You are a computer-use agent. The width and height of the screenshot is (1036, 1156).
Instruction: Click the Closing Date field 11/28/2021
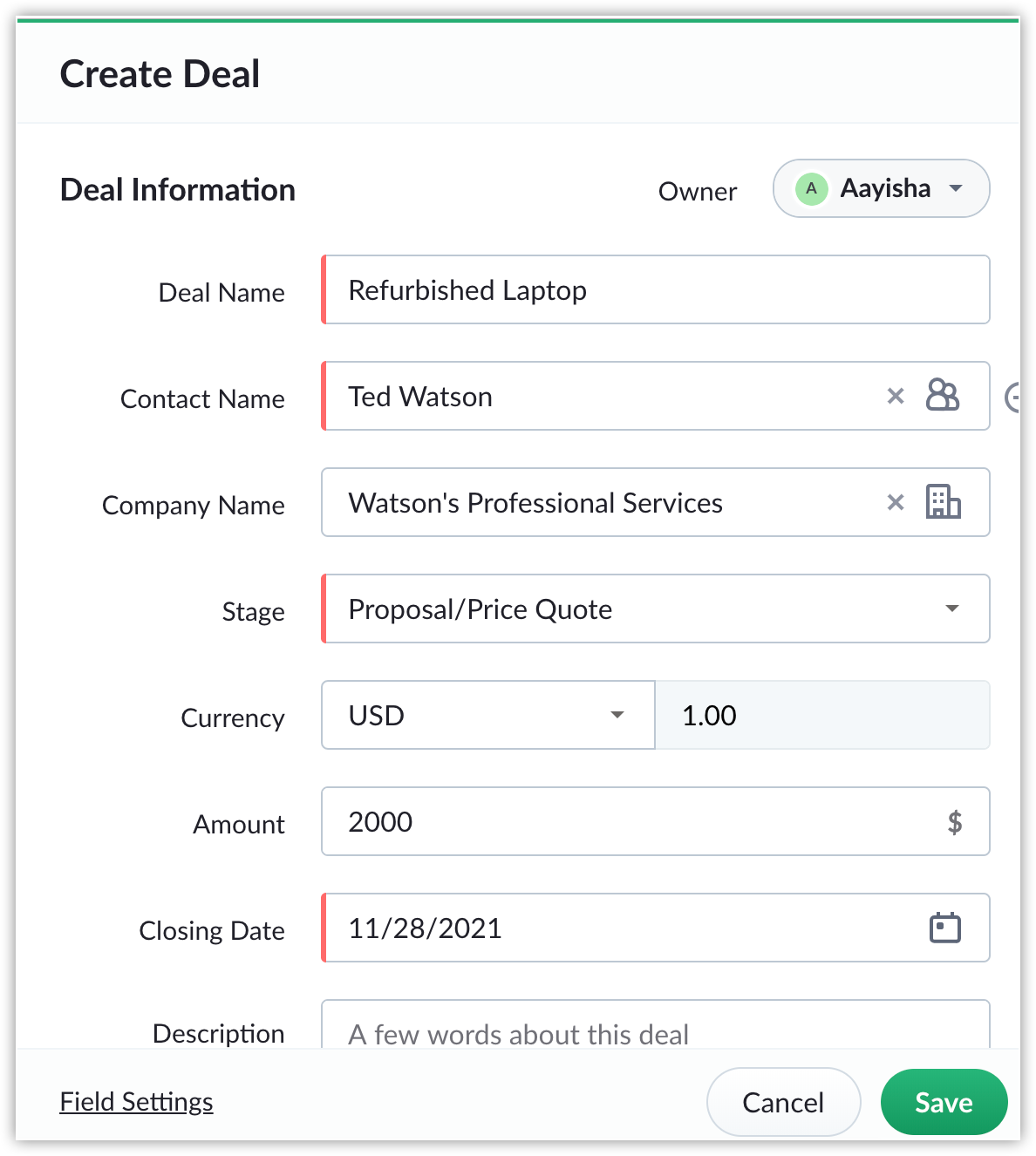[x=656, y=928]
